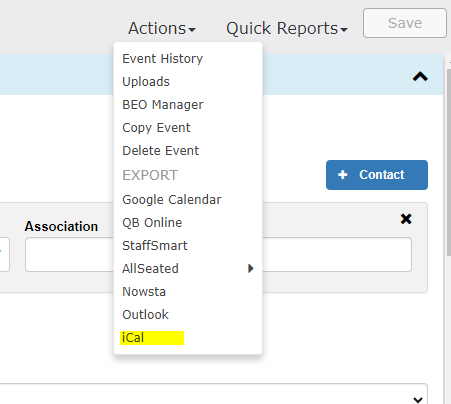The height and width of the screenshot is (404, 451).
Task: Select QB Online export option
Action: 152,223
